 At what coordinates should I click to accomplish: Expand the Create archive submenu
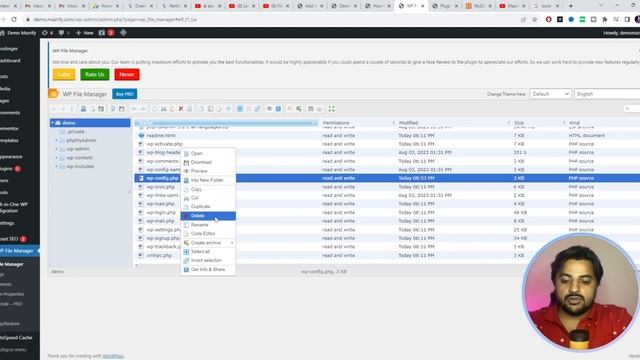click(x=208, y=243)
